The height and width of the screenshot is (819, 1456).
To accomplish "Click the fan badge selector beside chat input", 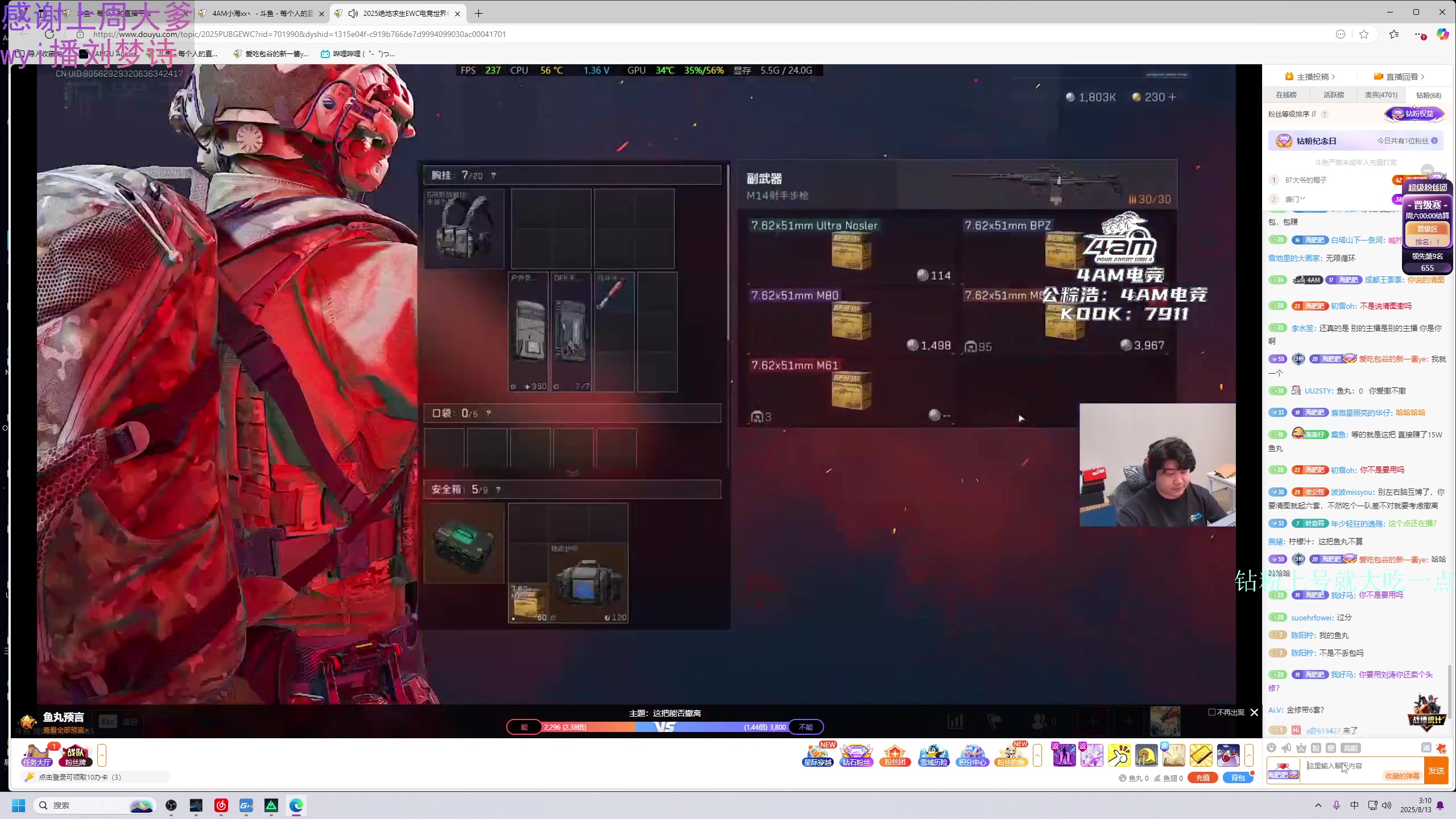I will coord(1283,771).
